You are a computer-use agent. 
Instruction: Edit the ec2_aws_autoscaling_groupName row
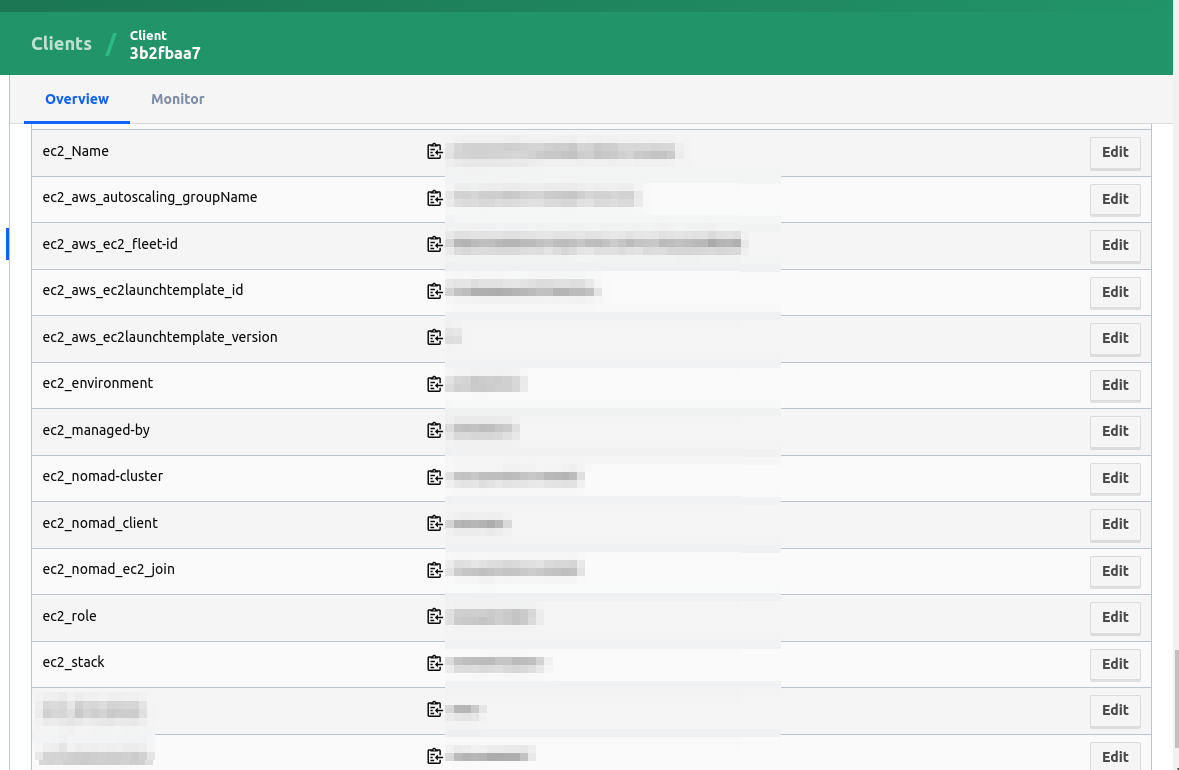click(x=1115, y=199)
